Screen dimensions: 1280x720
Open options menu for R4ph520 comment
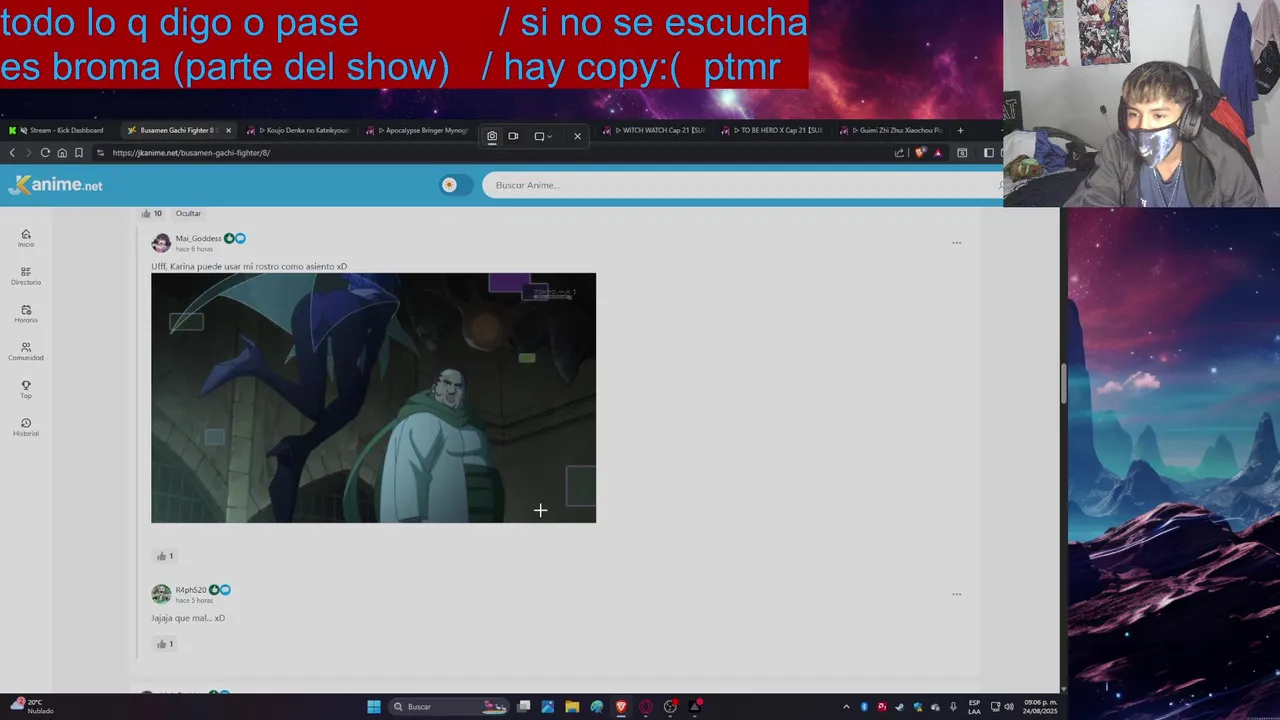956,594
